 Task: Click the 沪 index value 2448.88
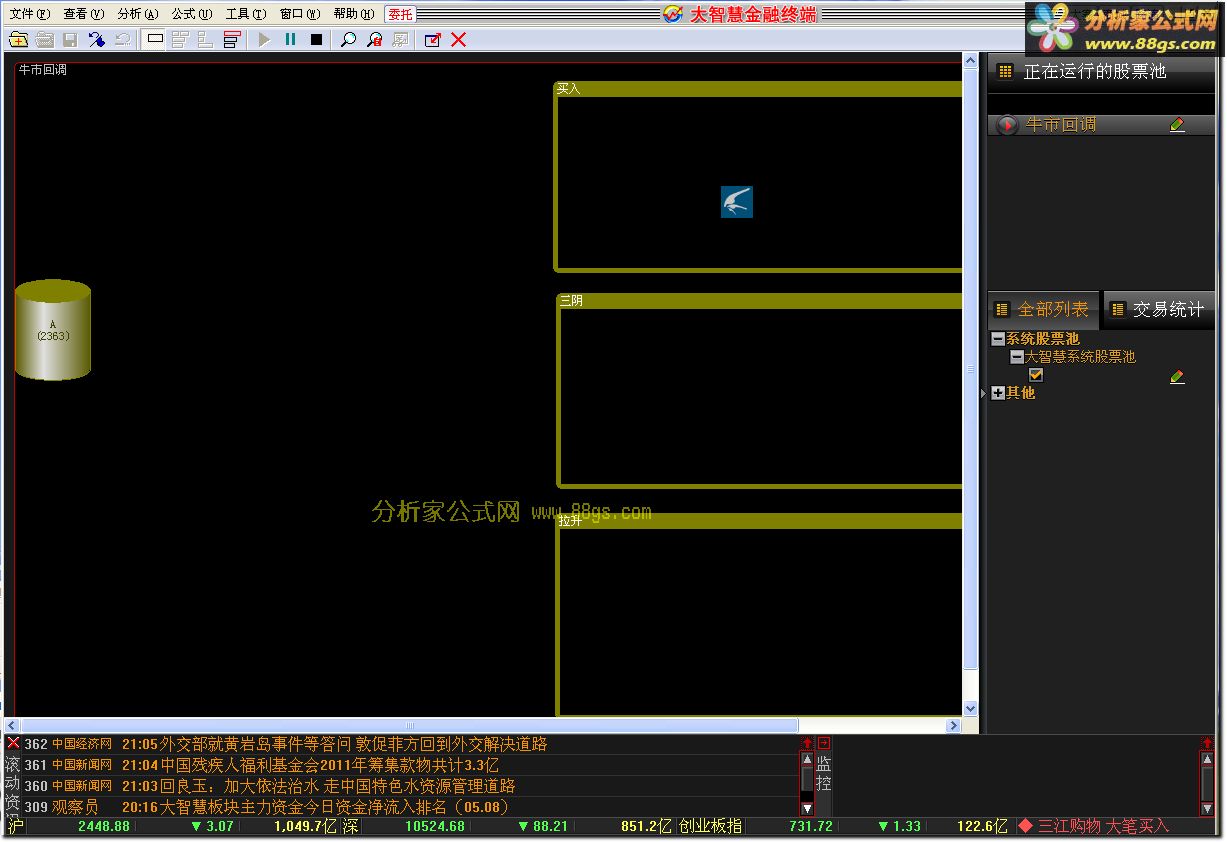click(x=104, y=826)
